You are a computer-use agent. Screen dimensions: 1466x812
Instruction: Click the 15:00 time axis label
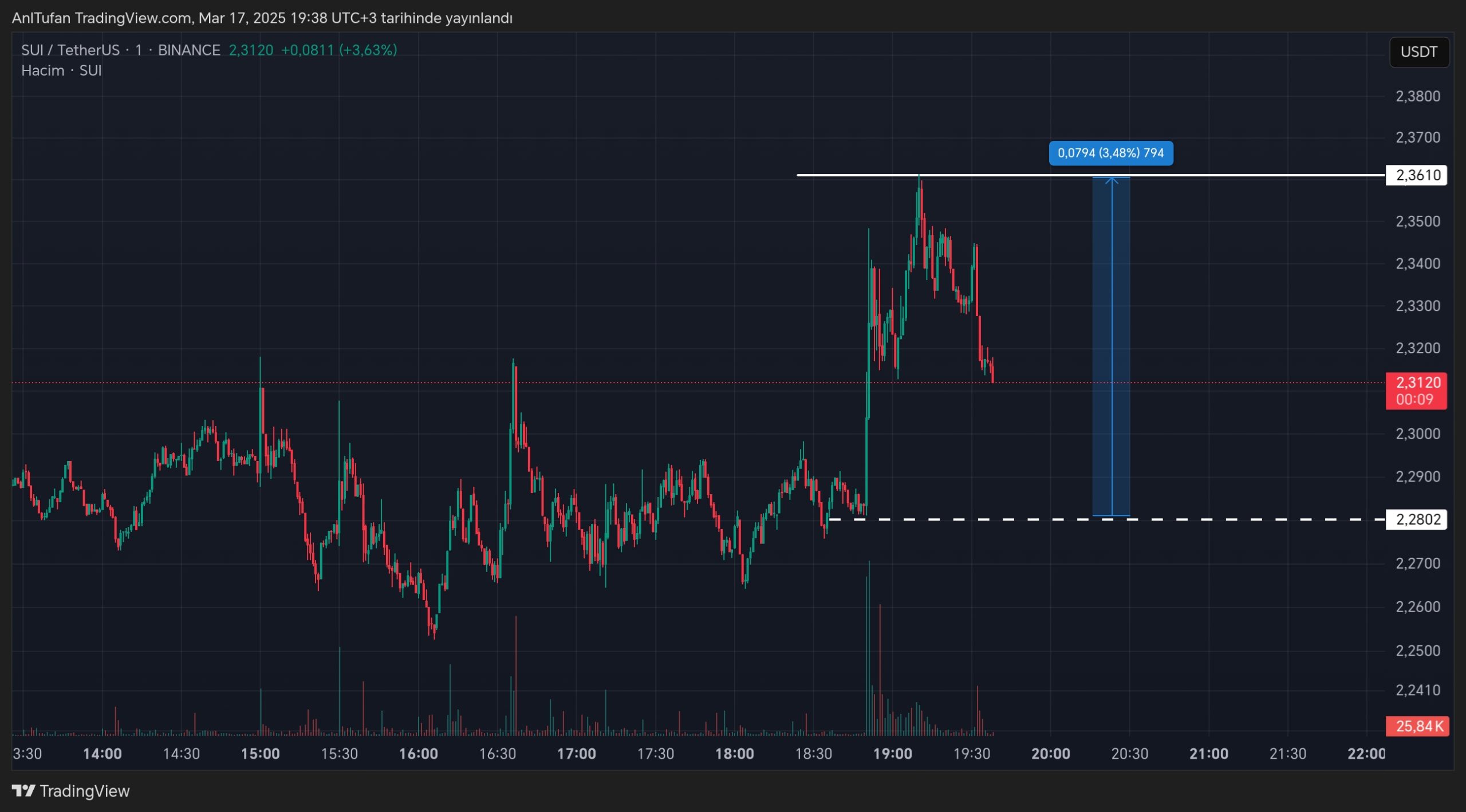[260, 754]
